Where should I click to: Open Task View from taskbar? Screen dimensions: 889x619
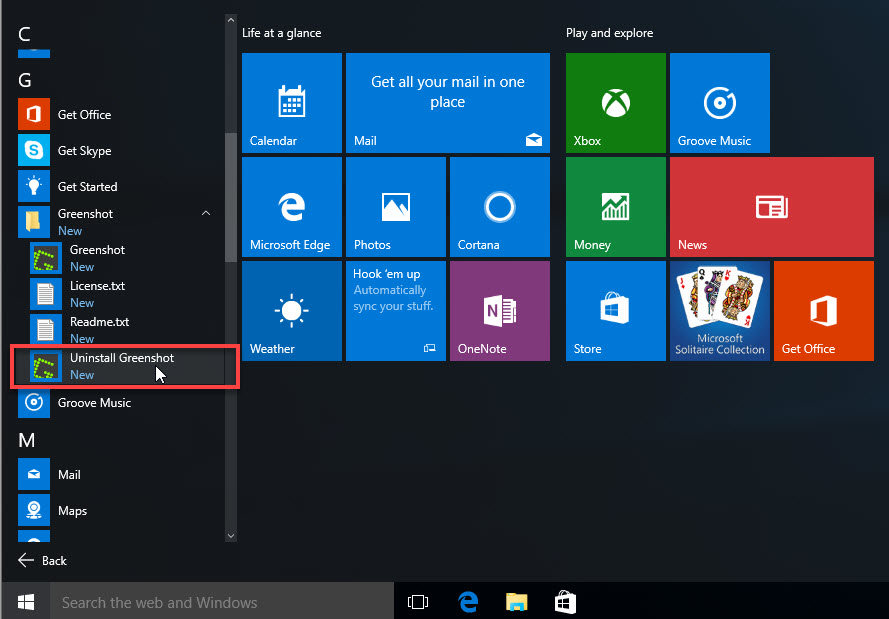(x=418, y=602)
